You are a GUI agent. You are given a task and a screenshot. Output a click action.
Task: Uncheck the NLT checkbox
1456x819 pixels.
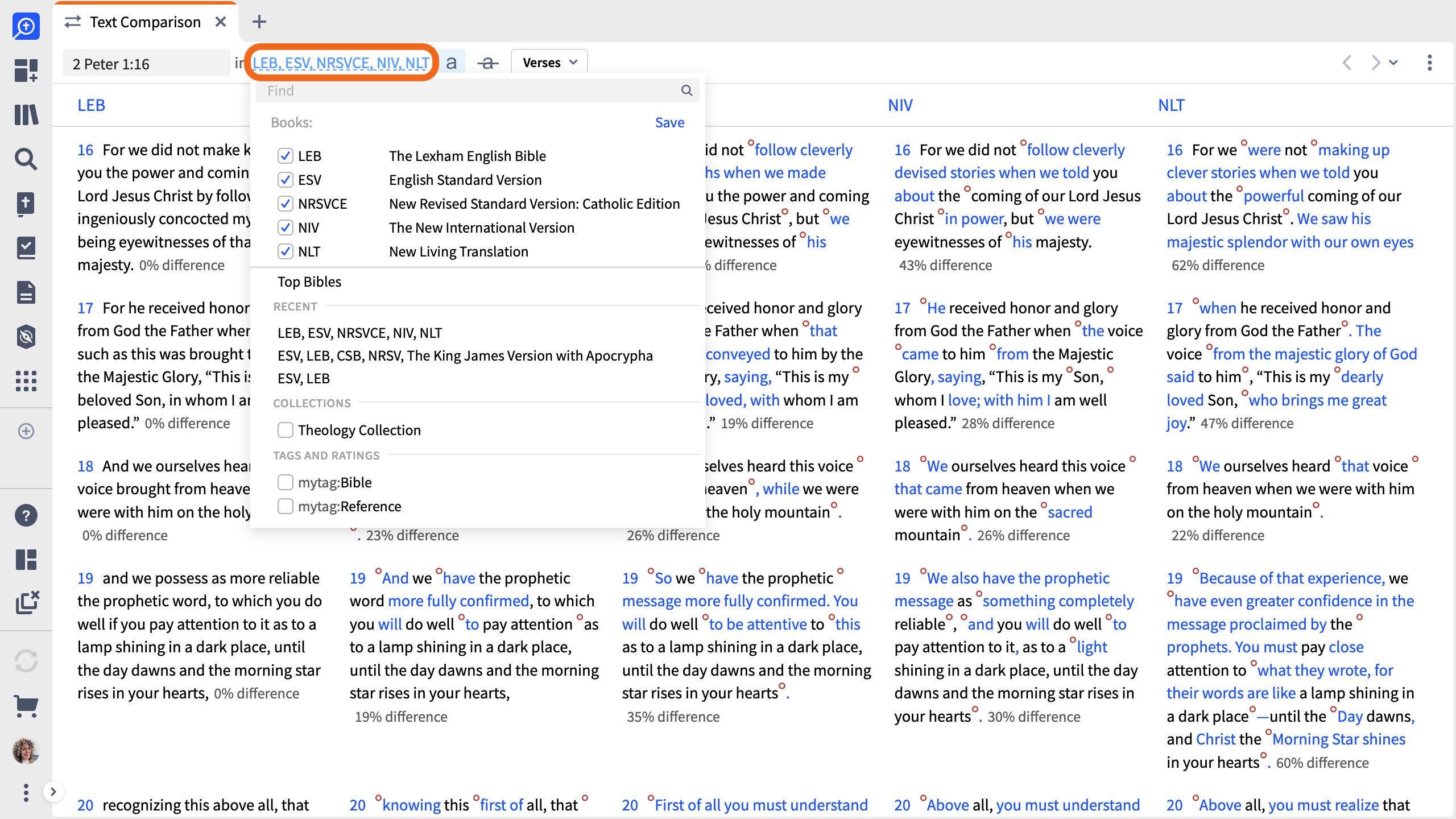pos(286,251)
